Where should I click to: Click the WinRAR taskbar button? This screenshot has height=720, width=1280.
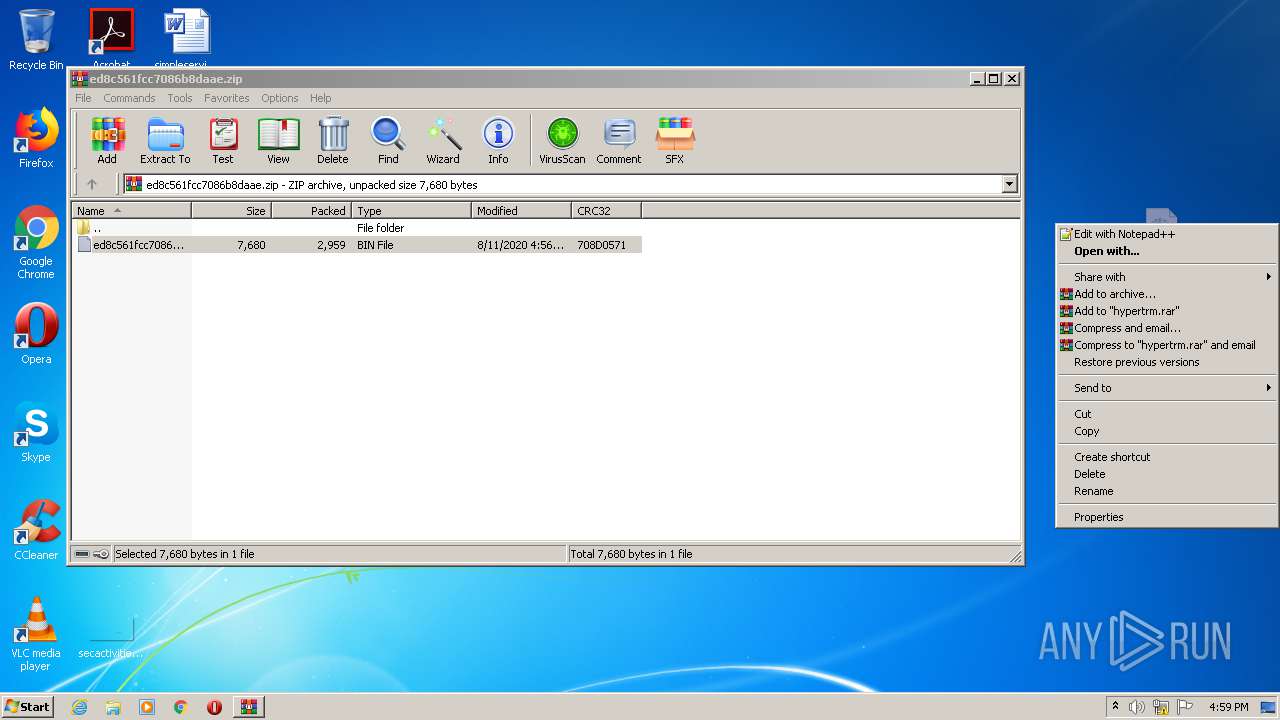tap(248, 707)
